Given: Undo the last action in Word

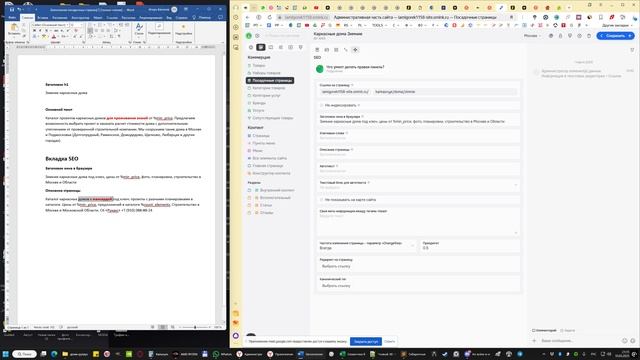Looking at the screenshot, I should pyautogui.click(x=19, y=9).
